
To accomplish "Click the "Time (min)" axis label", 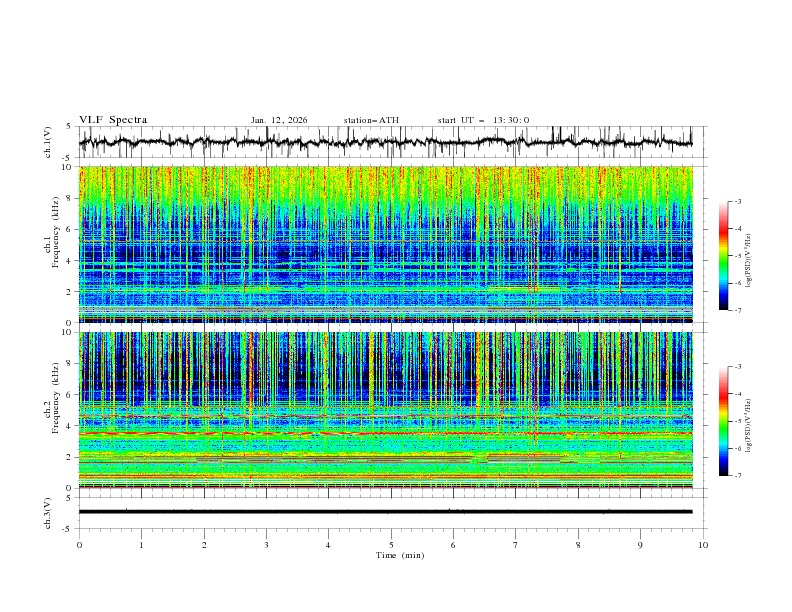I will tap(400, 555).
